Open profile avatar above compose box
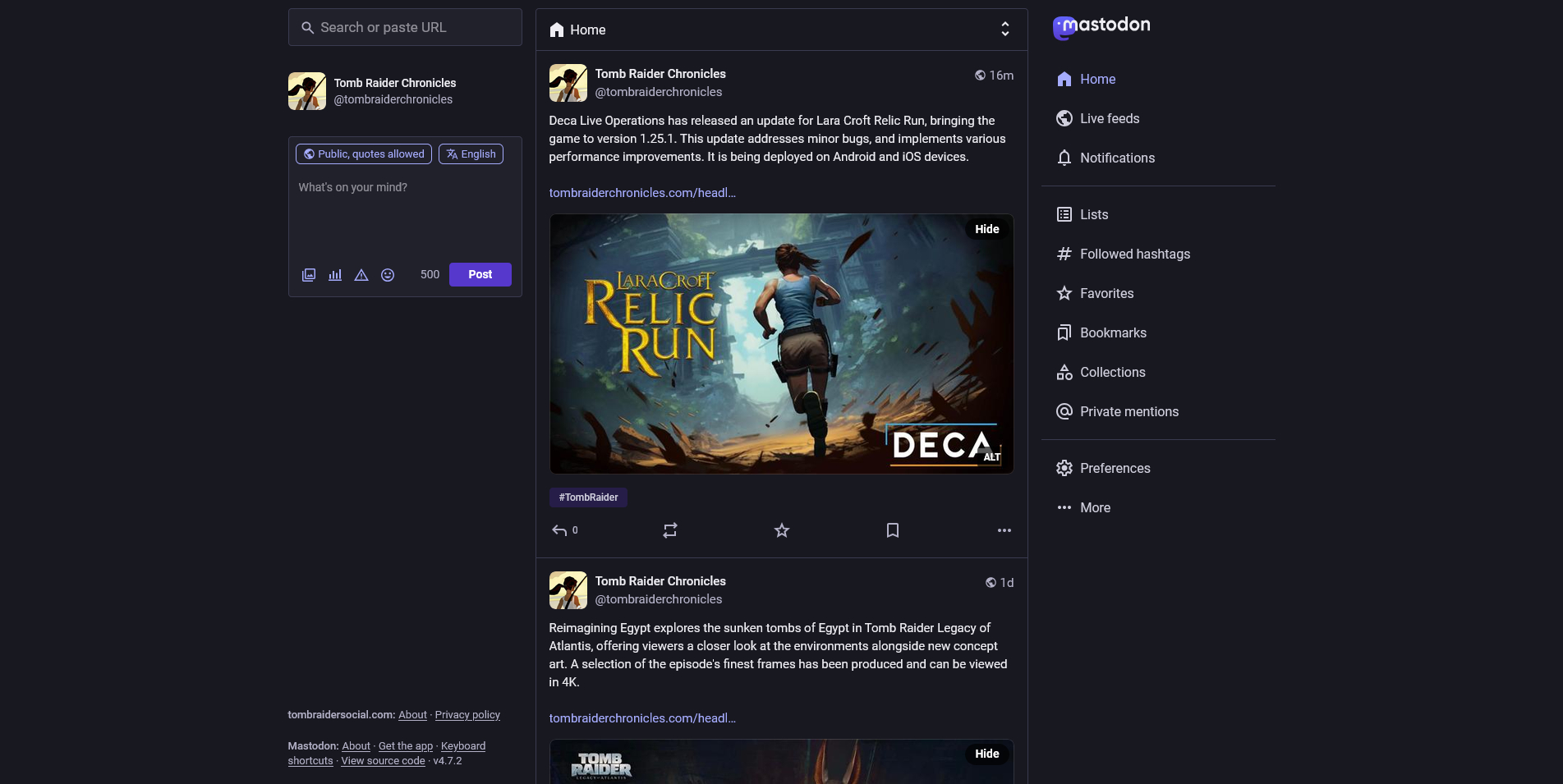1563x784 pixels. (307, 91)
